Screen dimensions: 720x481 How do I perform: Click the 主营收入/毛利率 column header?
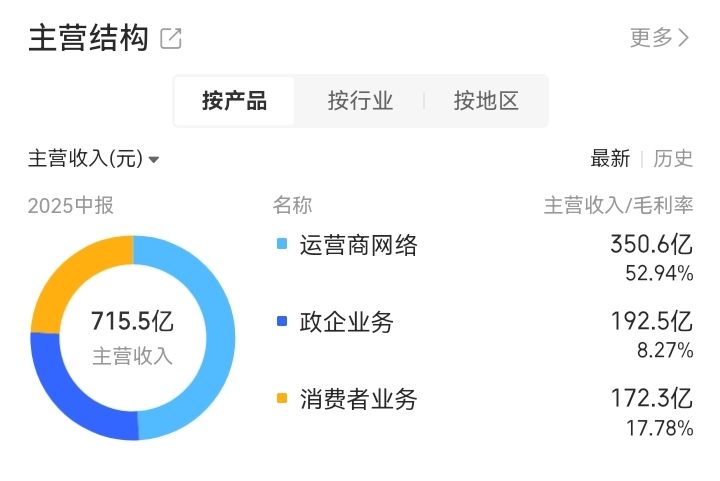pos(618,206)
